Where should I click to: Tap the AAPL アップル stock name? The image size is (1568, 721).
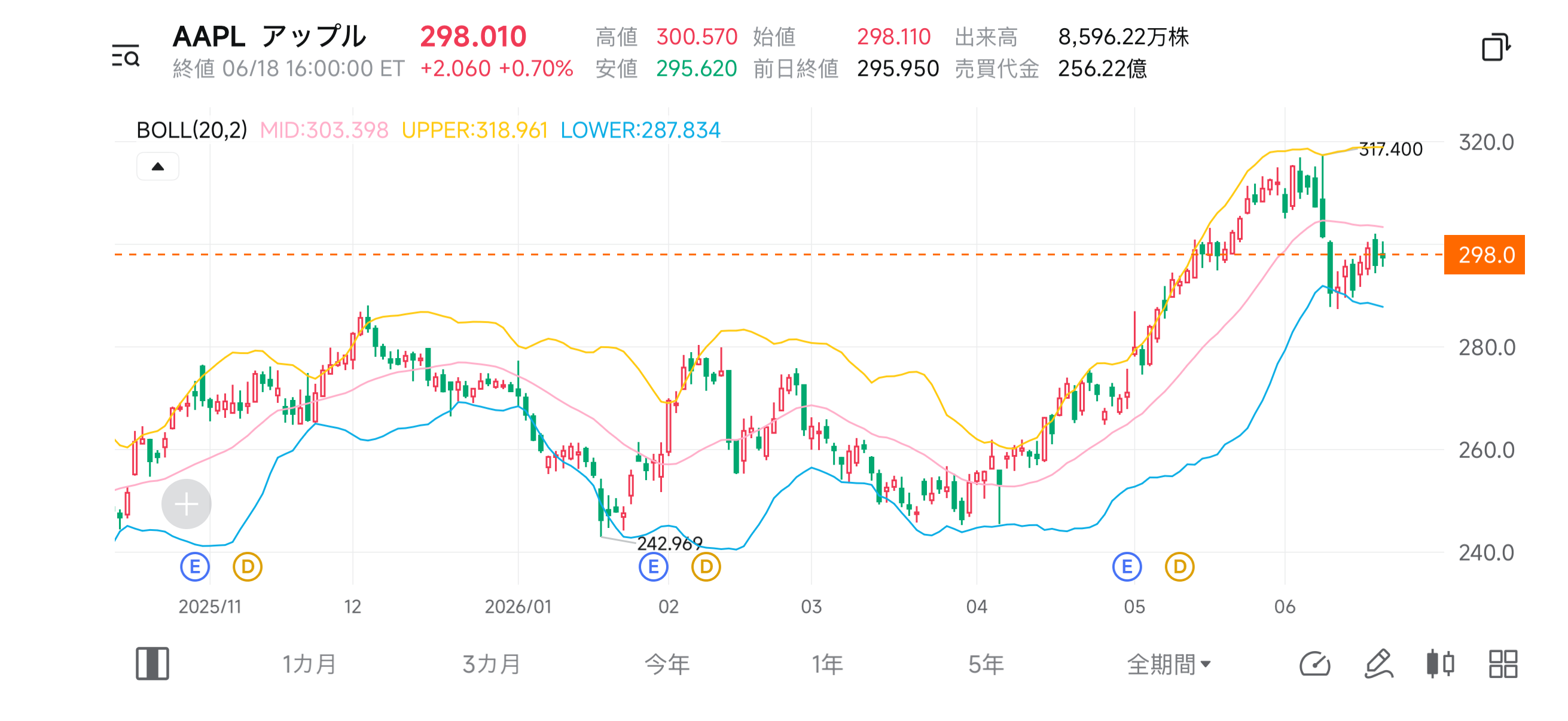270,36
